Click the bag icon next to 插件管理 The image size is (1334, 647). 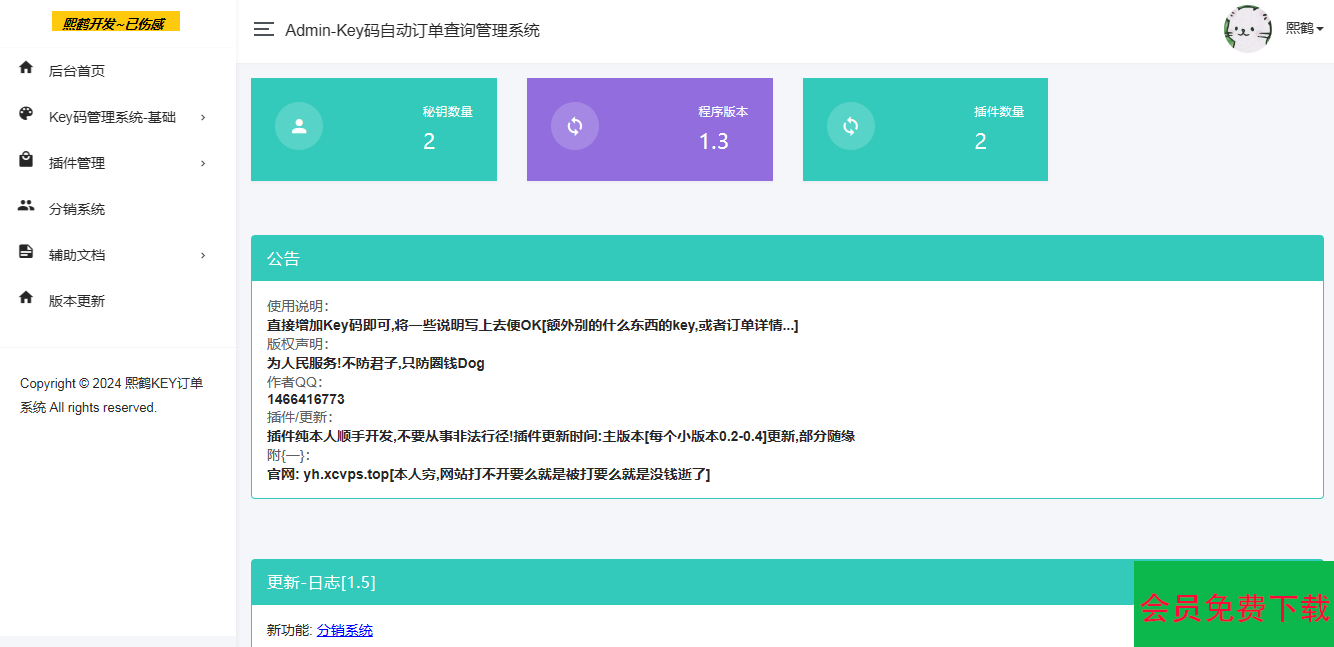tap(25, 162)
